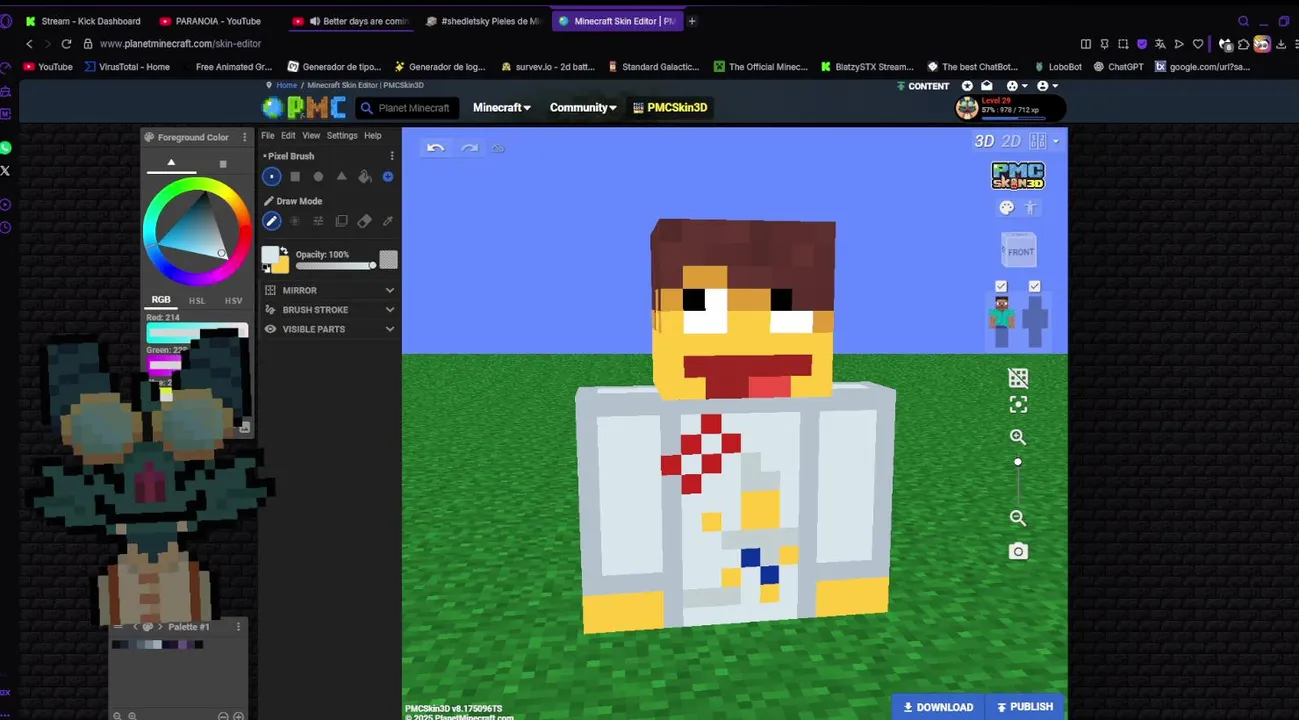
Task: Zoom in on the 3D model
Action: click(x=1018, y=437)
